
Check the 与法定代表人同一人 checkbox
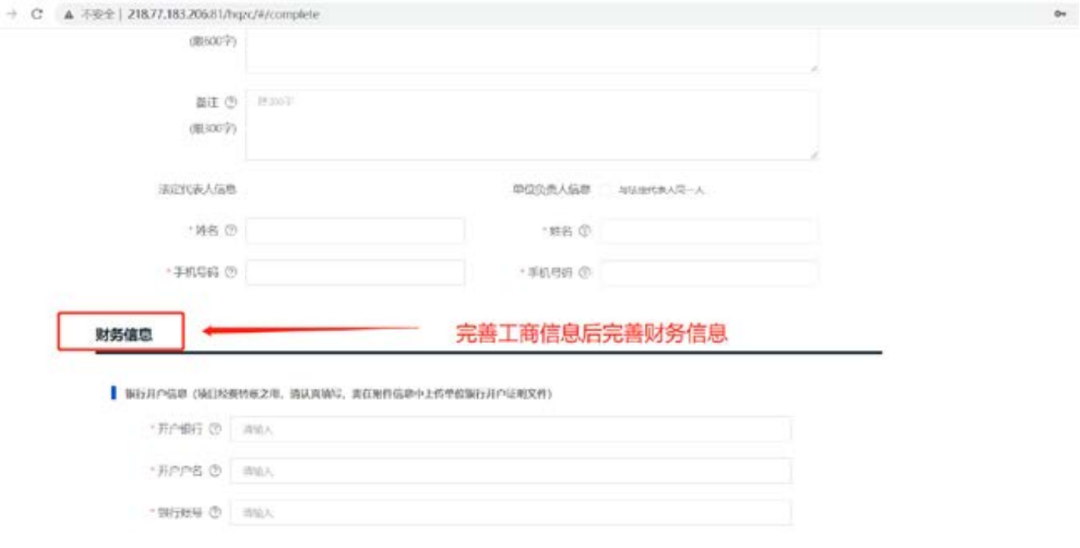(606, 190)
